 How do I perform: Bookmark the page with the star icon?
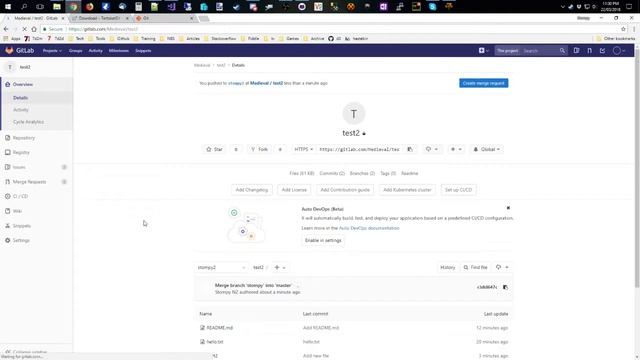click(623, 29)
